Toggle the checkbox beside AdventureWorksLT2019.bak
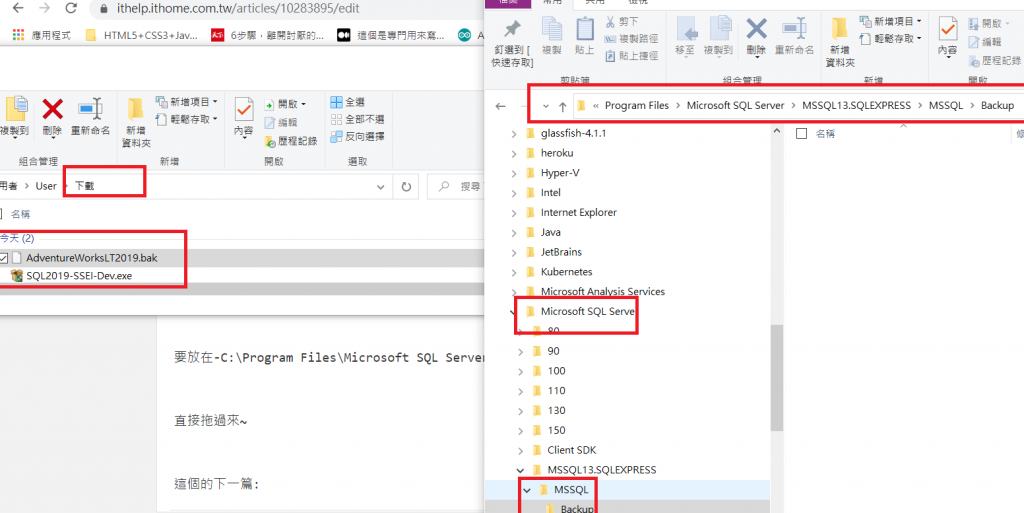1024x513 pixels. 3,258
